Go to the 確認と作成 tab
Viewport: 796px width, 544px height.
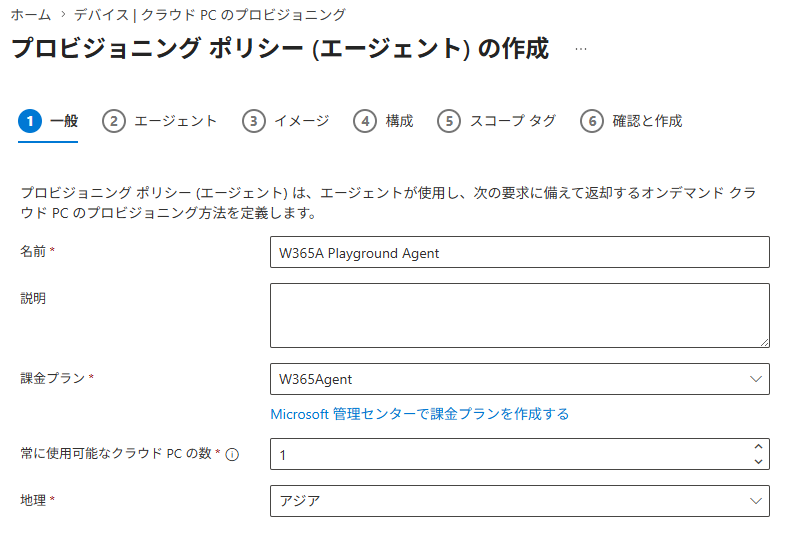[647, 121]
